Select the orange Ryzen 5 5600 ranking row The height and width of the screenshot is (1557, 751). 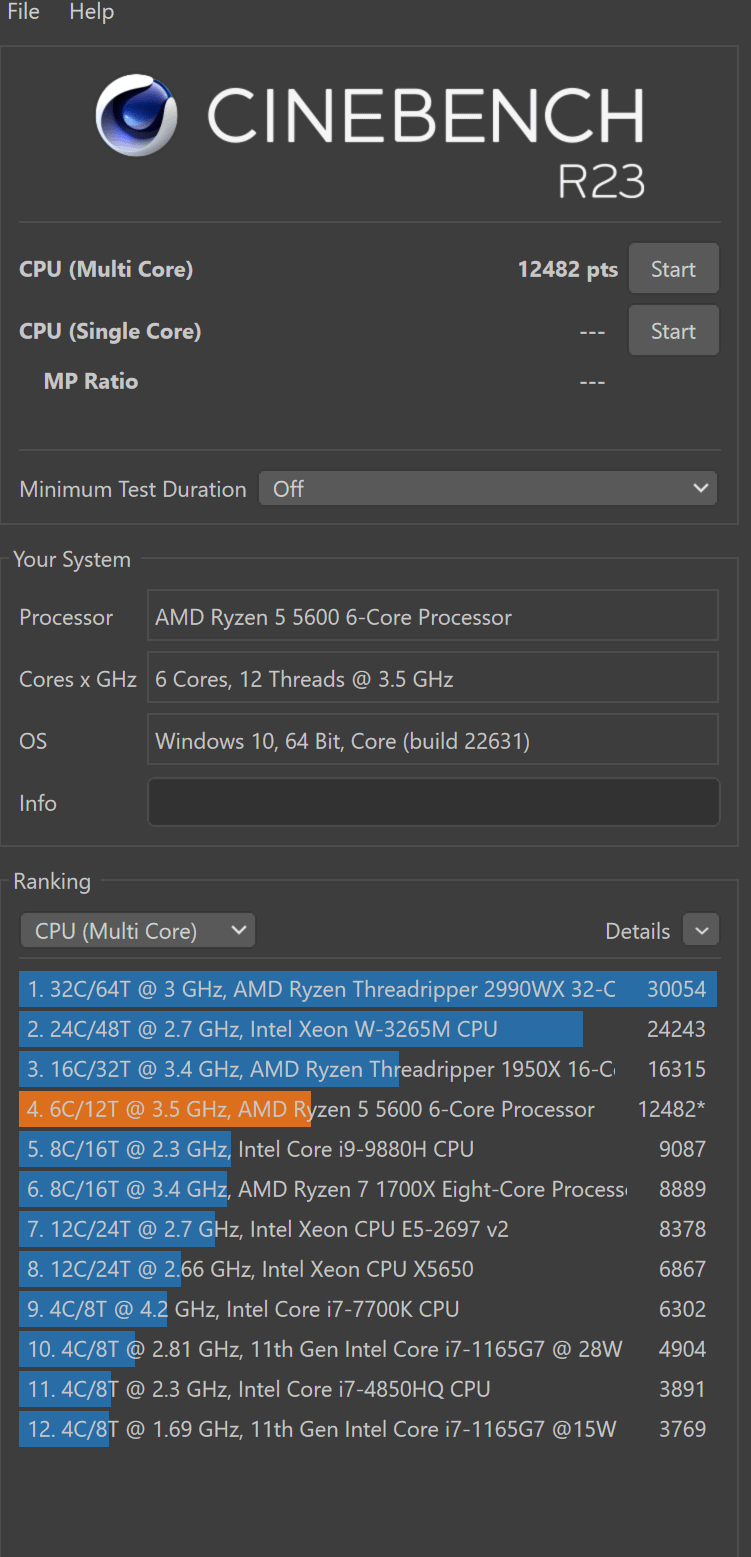tap(368, 1109)
